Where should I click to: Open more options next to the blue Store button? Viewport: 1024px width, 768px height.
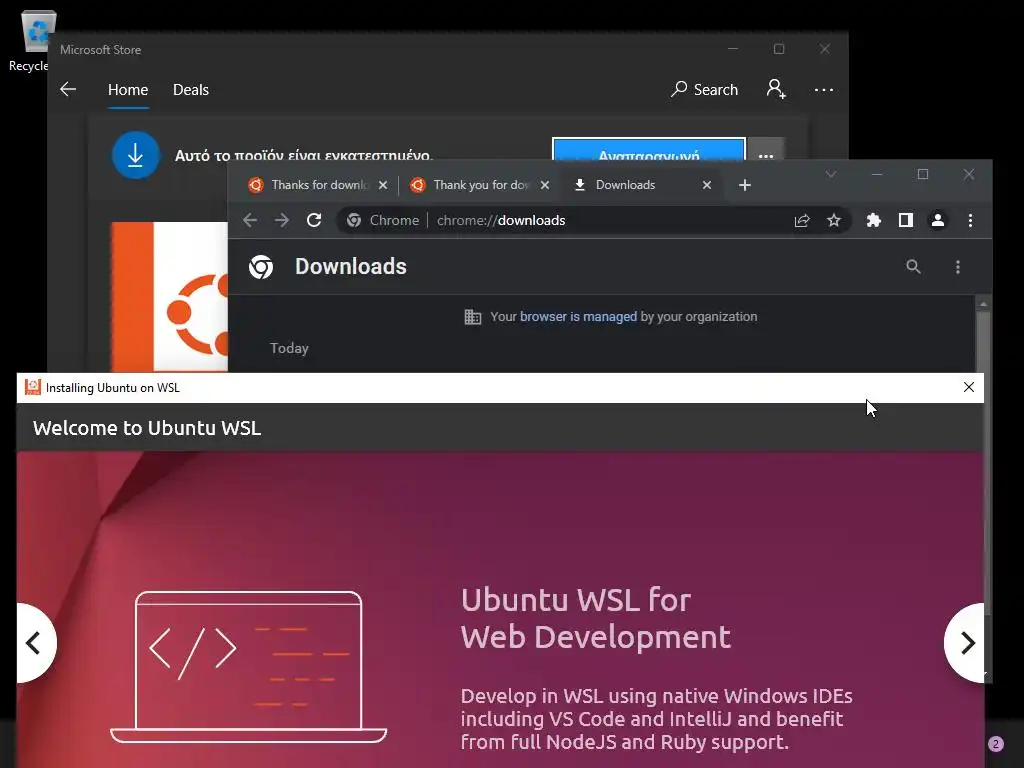point(766,149)
